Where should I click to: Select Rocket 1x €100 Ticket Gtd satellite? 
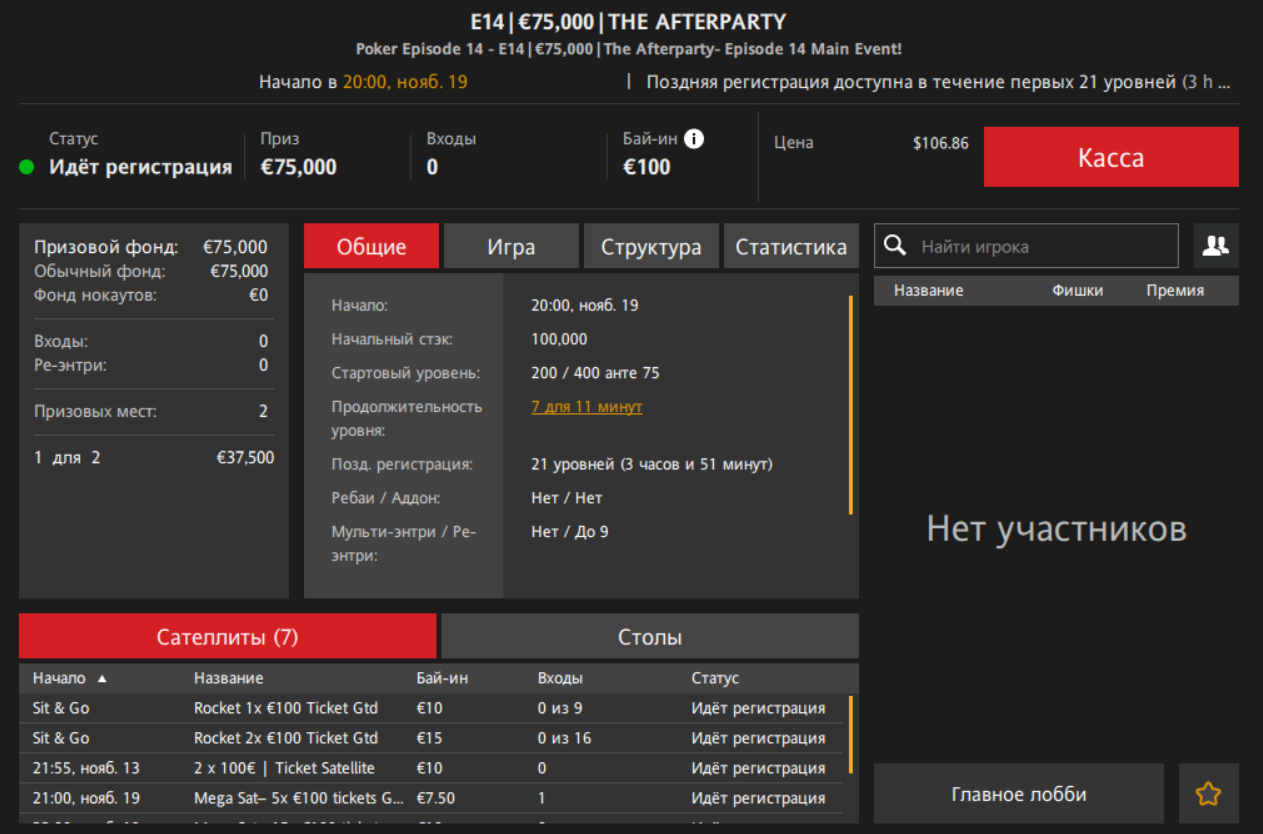pyautogui.click(x=286, y=709)
